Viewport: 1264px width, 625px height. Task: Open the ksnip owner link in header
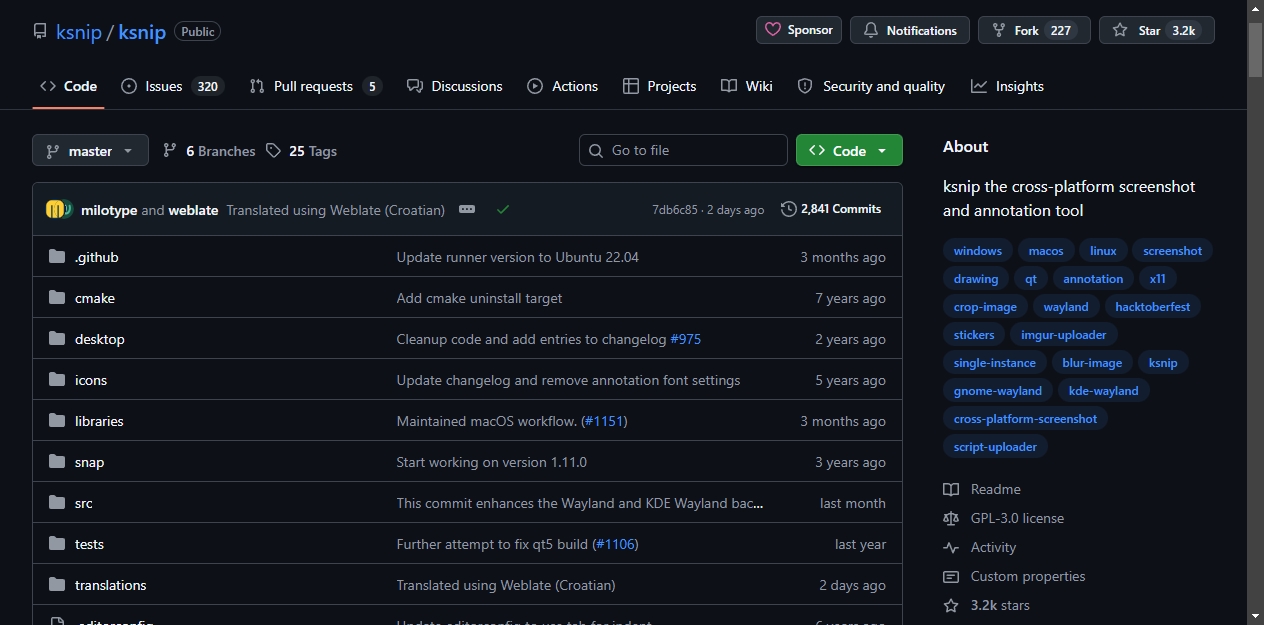pos(80,32)
